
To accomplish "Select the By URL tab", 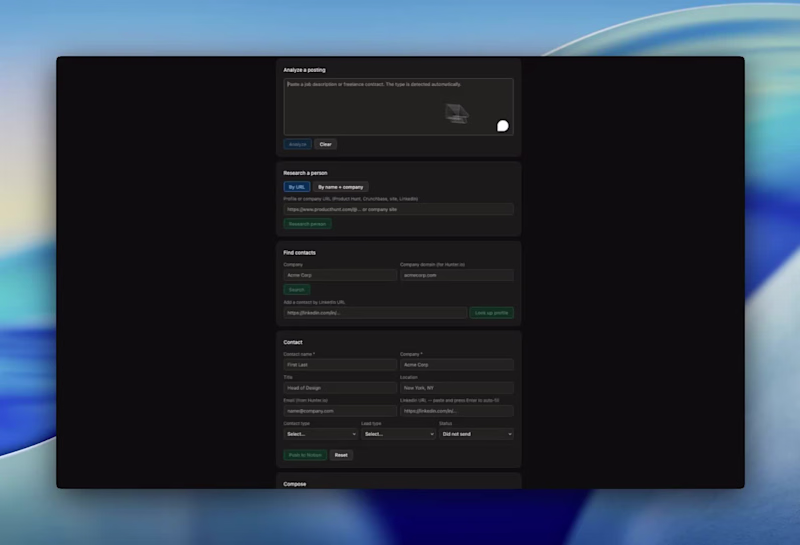I will coord(296,187).
